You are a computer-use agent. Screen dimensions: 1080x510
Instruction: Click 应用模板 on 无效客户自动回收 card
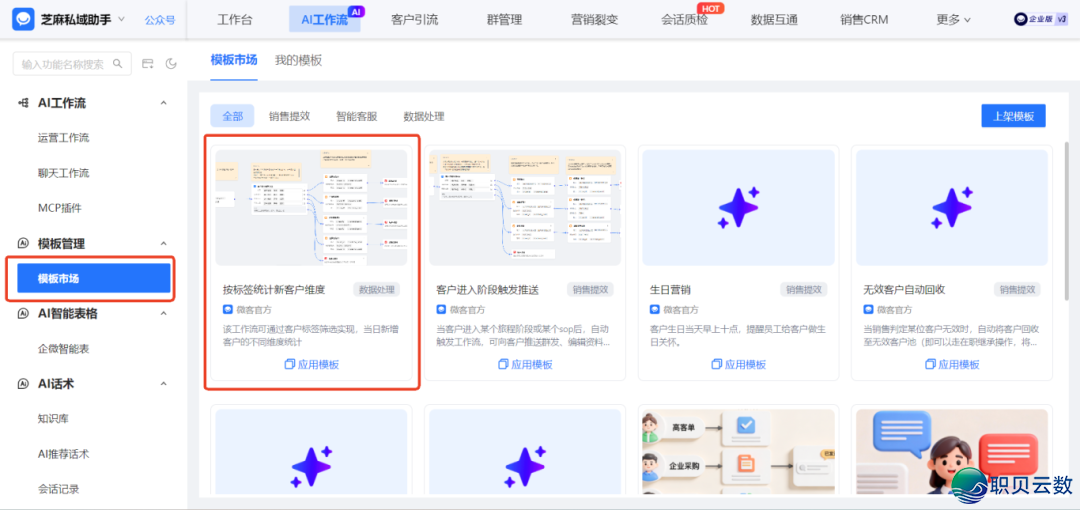(951, 365)
